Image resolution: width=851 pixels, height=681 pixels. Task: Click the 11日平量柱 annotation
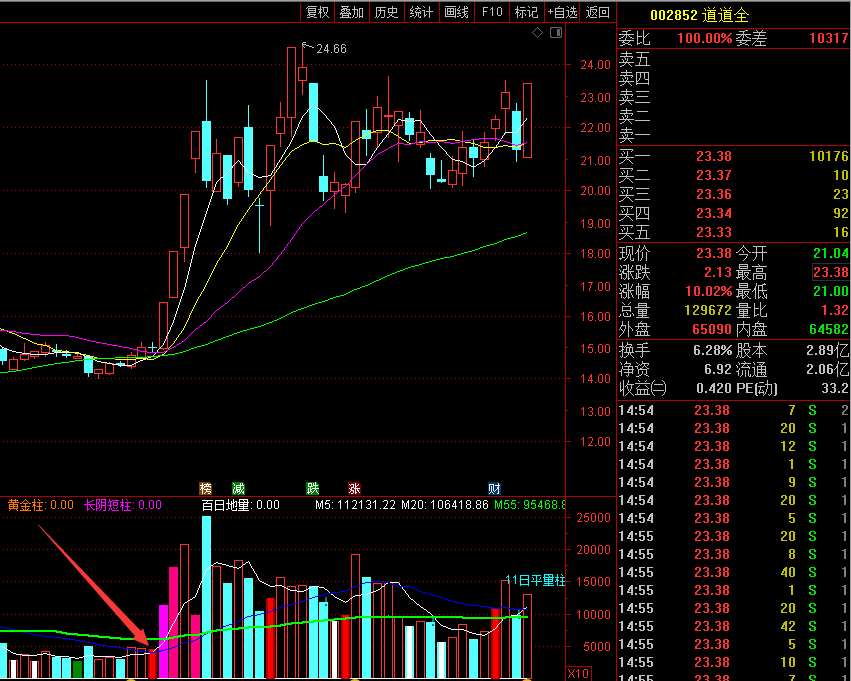[535, 581]
